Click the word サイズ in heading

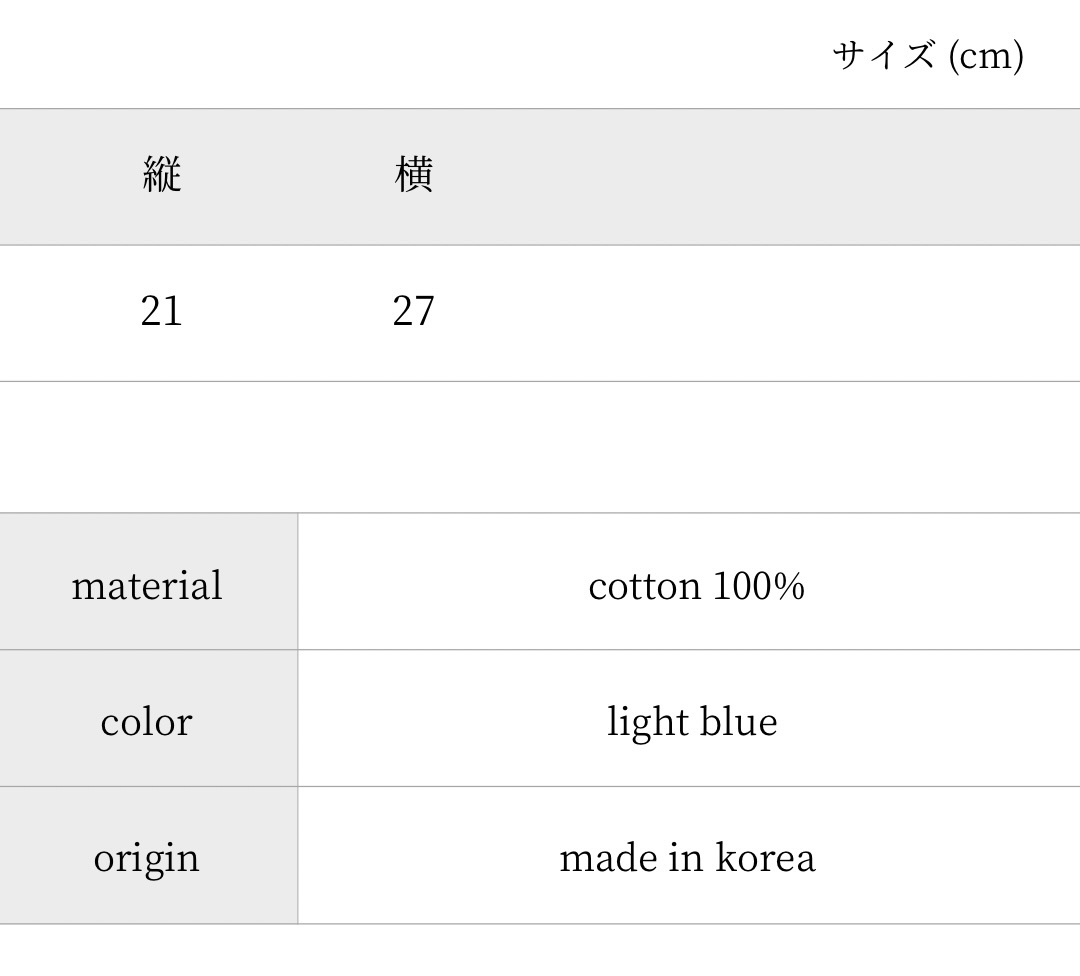click(883, 56)
